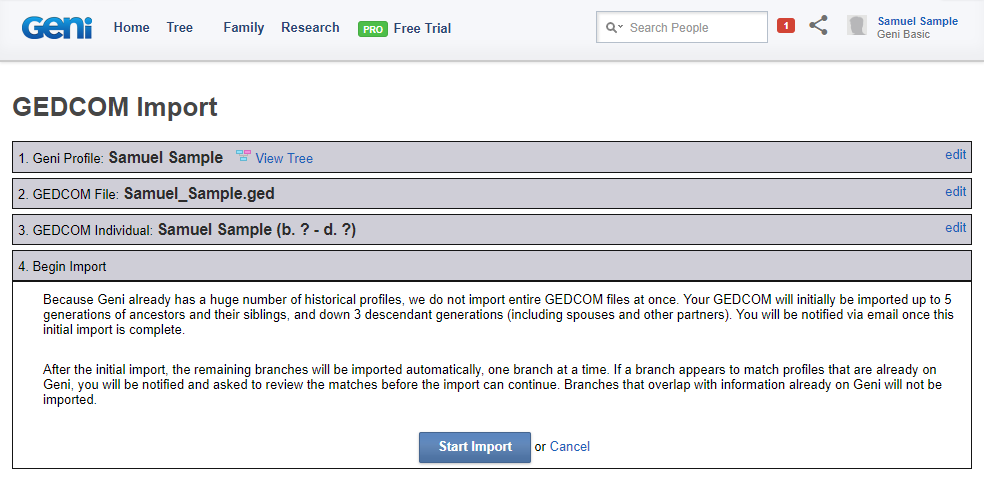The height and width of the screenshot is (477, 984).
Task: Edit the GEDCOM Individual step
Action: tap(956, 227)
